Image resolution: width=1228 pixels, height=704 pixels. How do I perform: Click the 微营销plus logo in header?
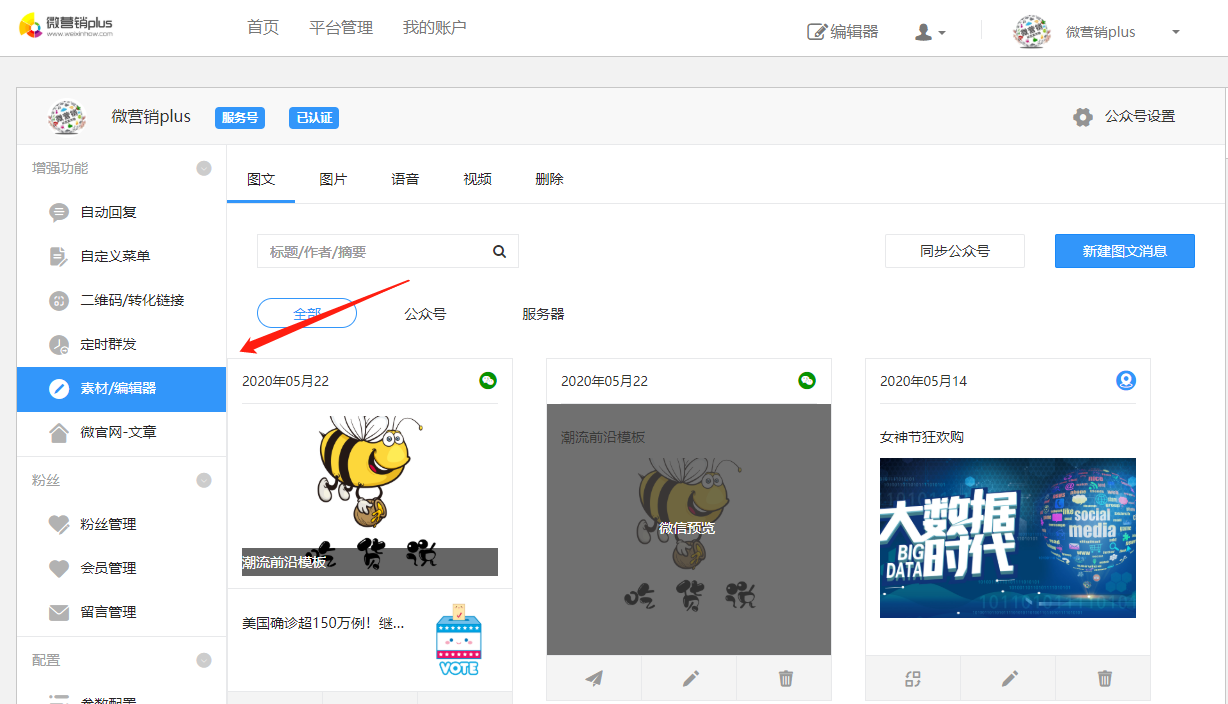click(66, 26)
